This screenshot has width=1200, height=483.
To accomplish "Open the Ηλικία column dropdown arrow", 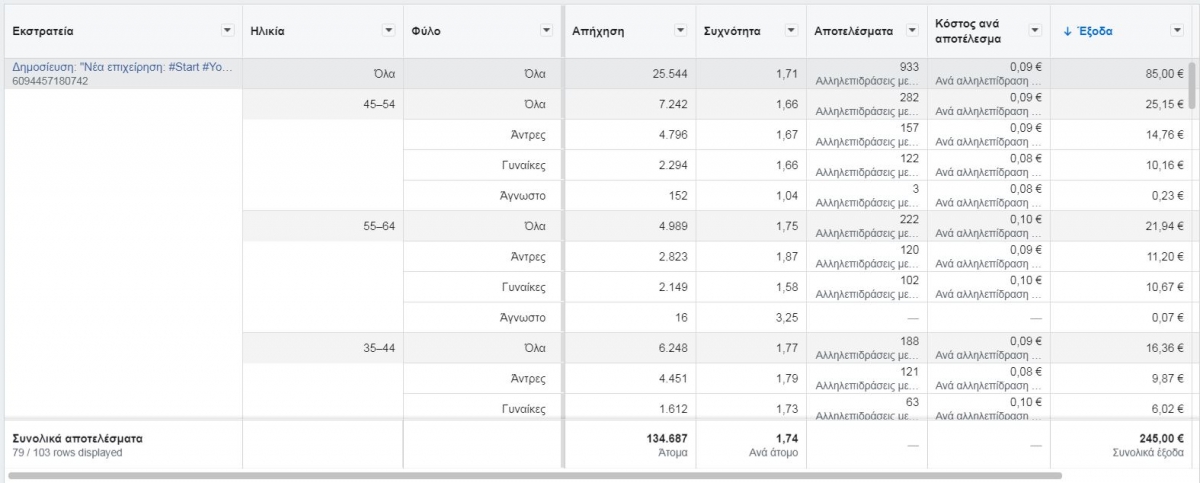I will (x=387, y=31).
